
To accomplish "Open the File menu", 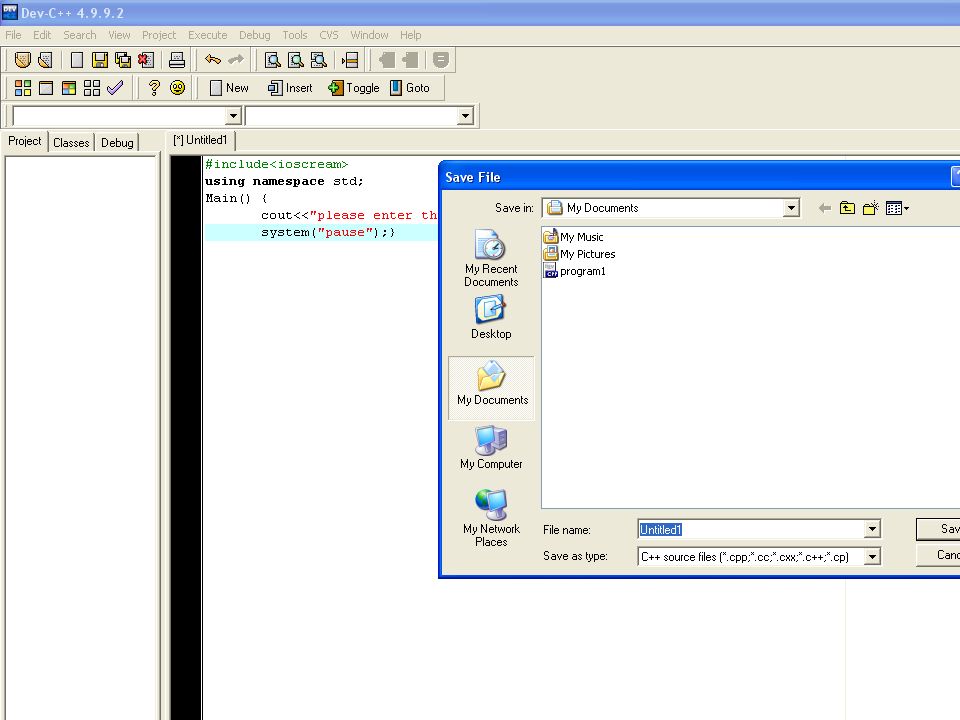I will coord(13,35).
